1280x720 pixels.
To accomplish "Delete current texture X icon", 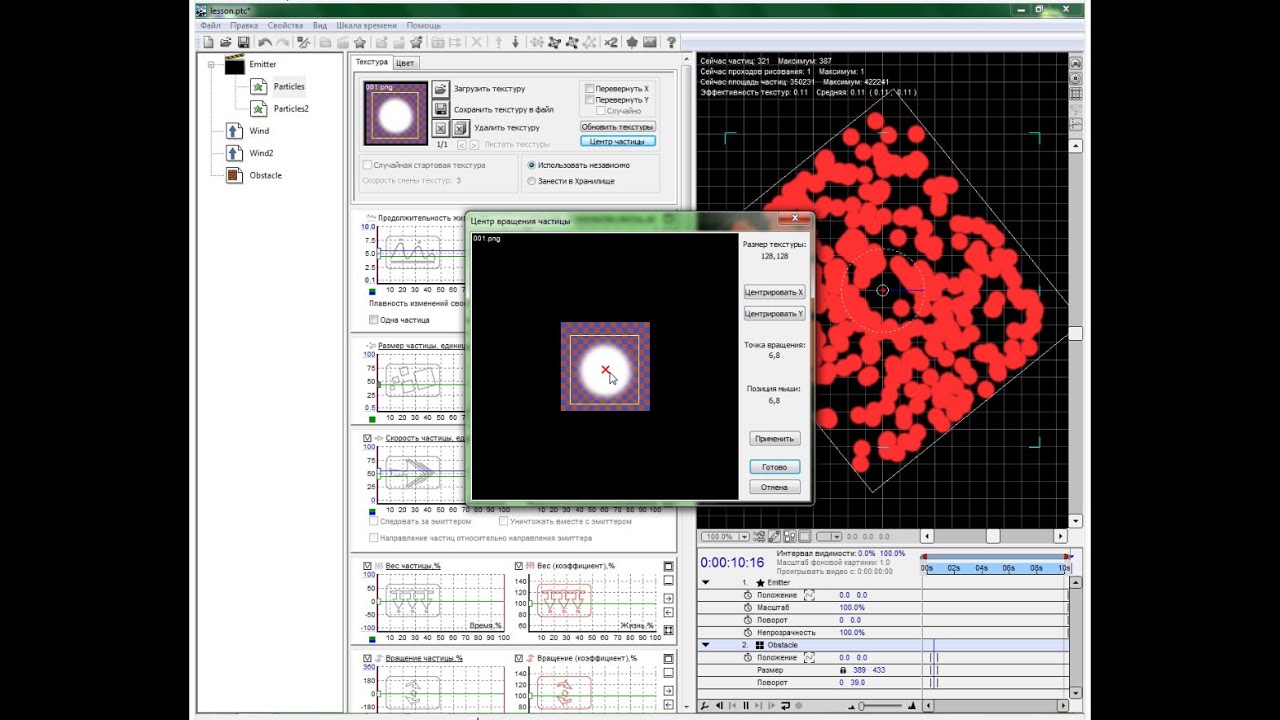I will click(x=441, y=128).
